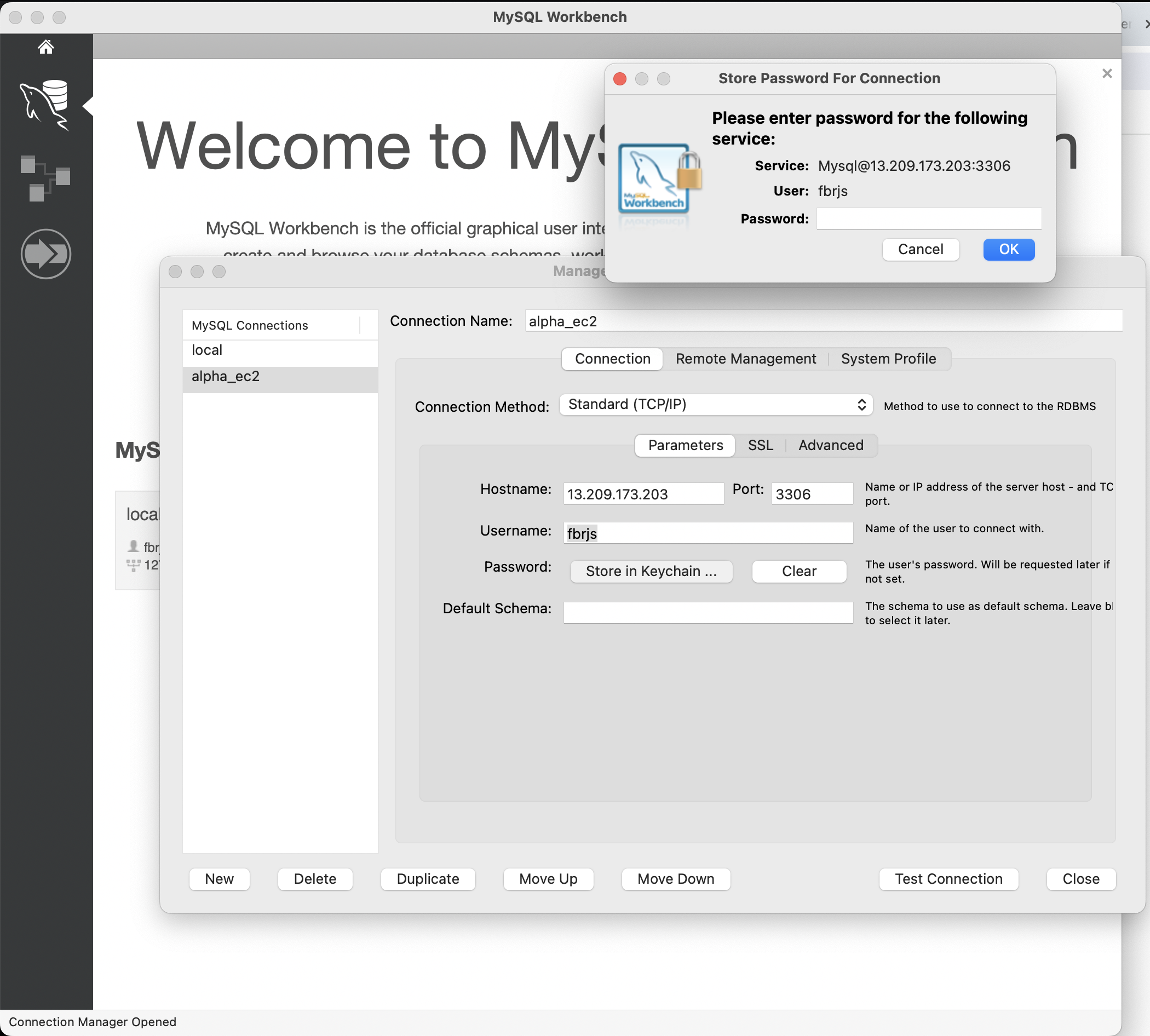Click the Connection Name field
The height and width of the screenshot is (1036, 1150).
click(x=823, y=321)
